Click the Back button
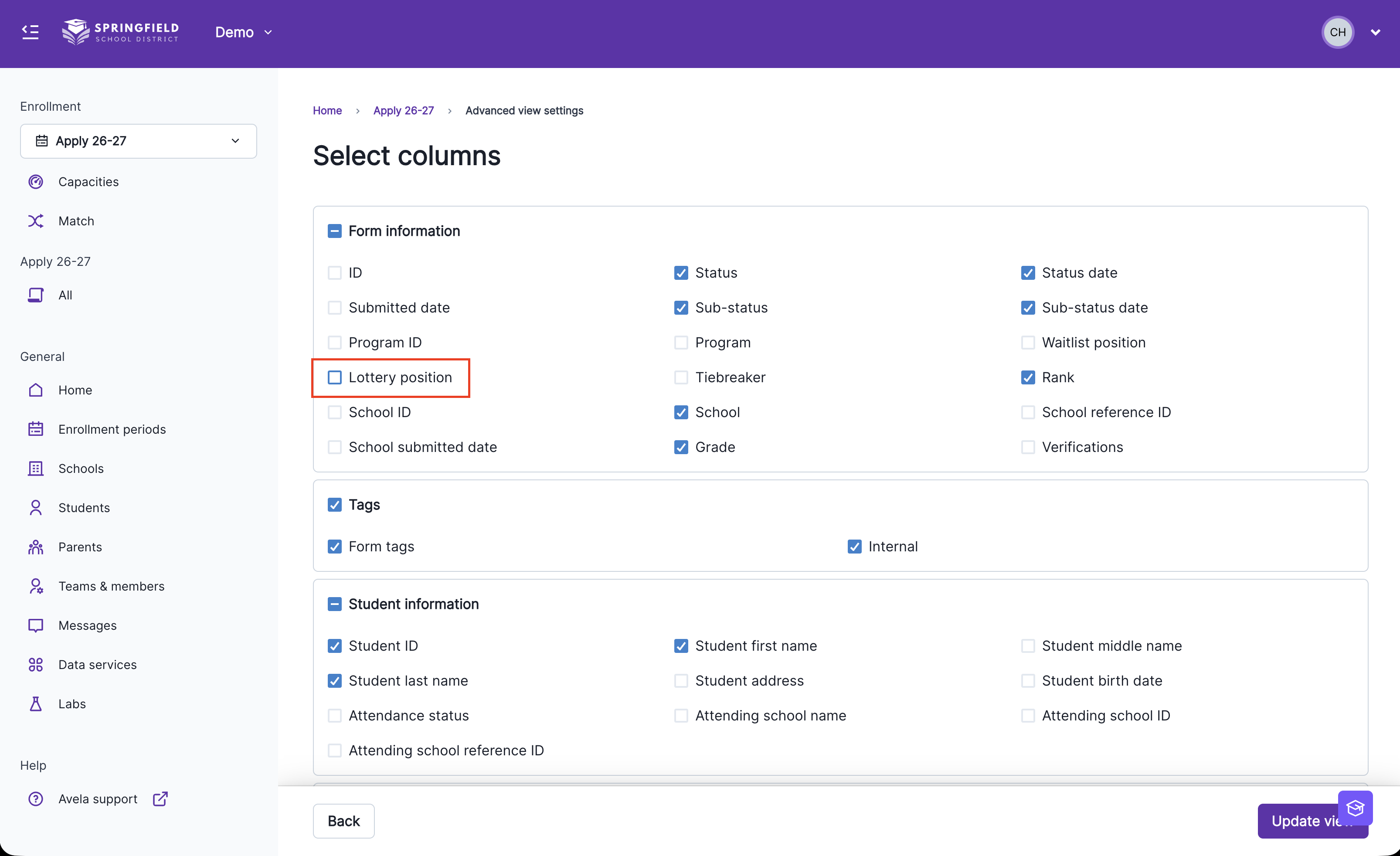The width and height of the screenshot is (1400, 856). point(343,821)
